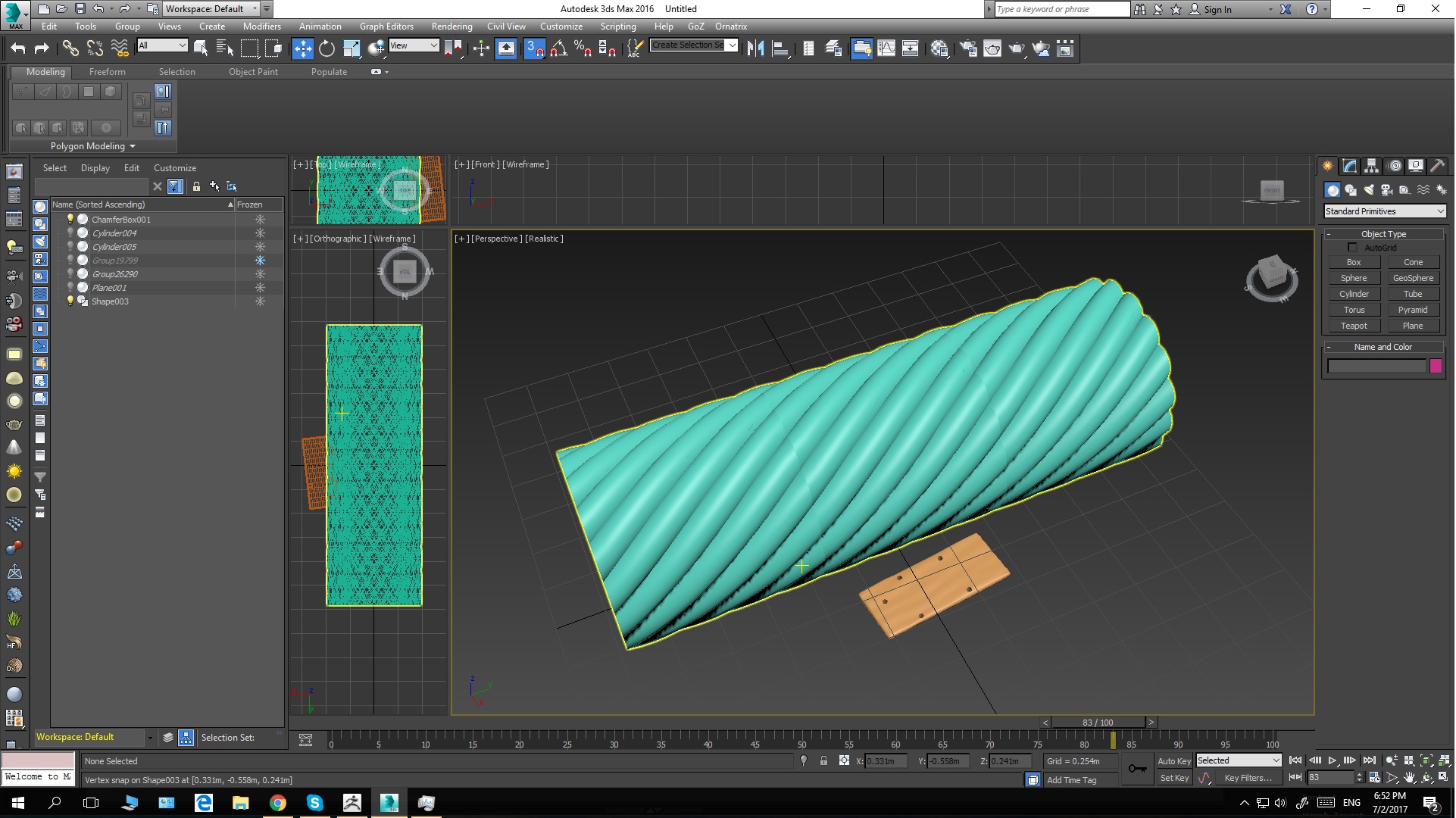Enable the AutoGrid checkbox

[1352, 248]
